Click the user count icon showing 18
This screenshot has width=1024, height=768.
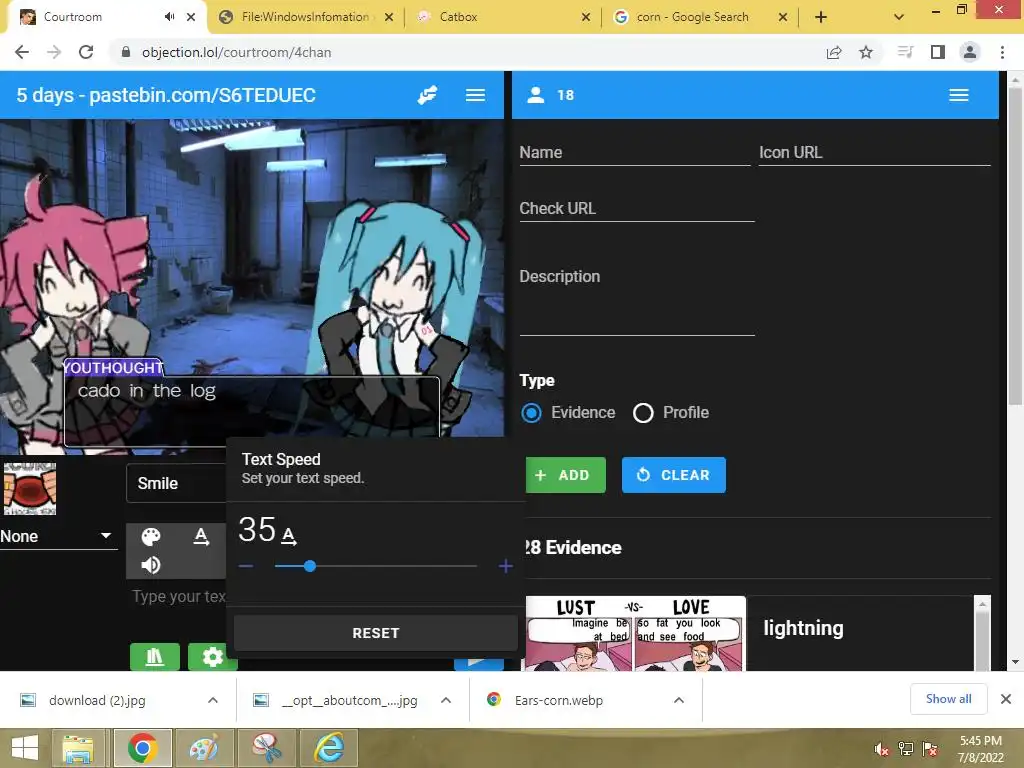[536, 95]
